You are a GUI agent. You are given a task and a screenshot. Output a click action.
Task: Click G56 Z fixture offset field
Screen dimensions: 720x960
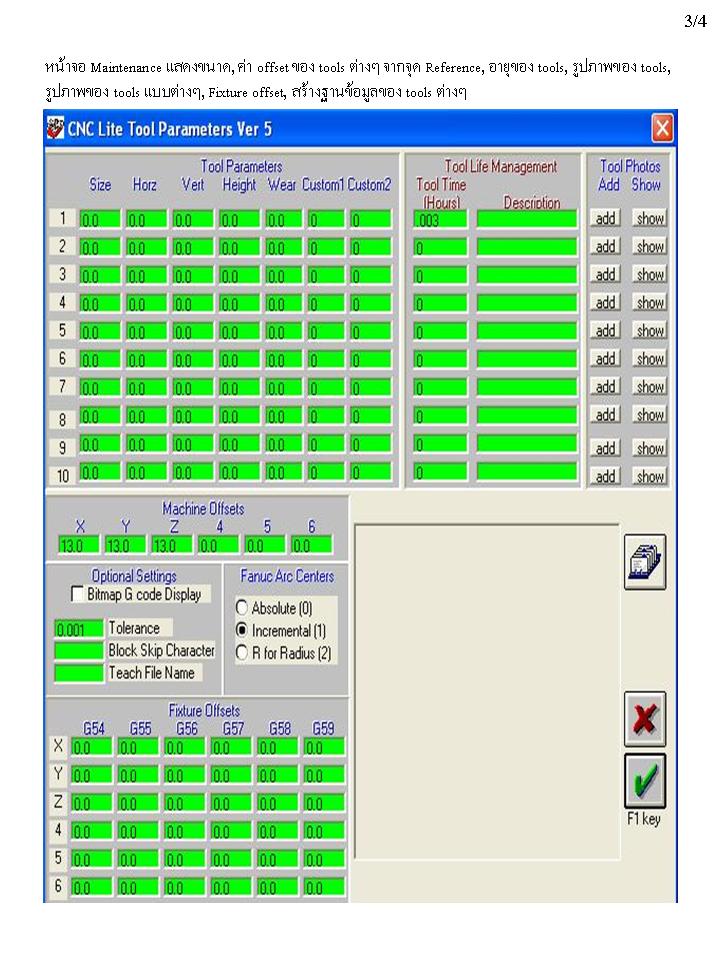pyautogui.click(x=185, y=803)
